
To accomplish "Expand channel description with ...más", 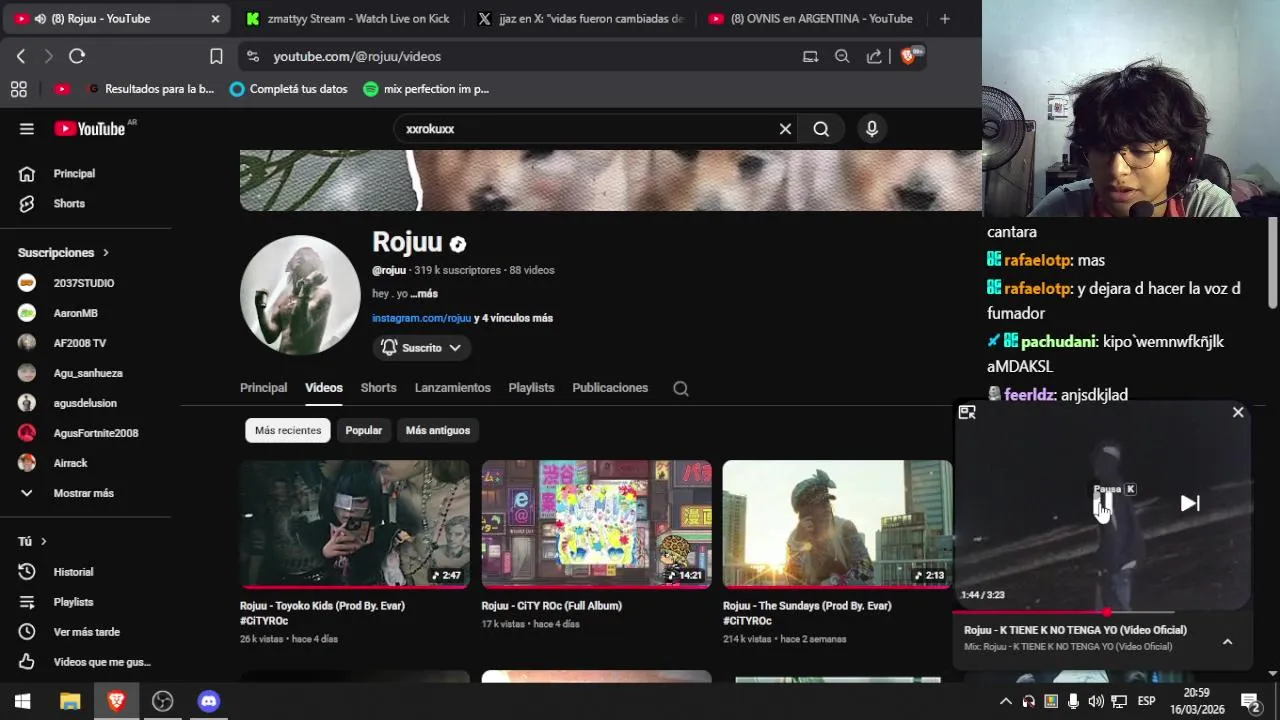I will [x=424, y=294].
